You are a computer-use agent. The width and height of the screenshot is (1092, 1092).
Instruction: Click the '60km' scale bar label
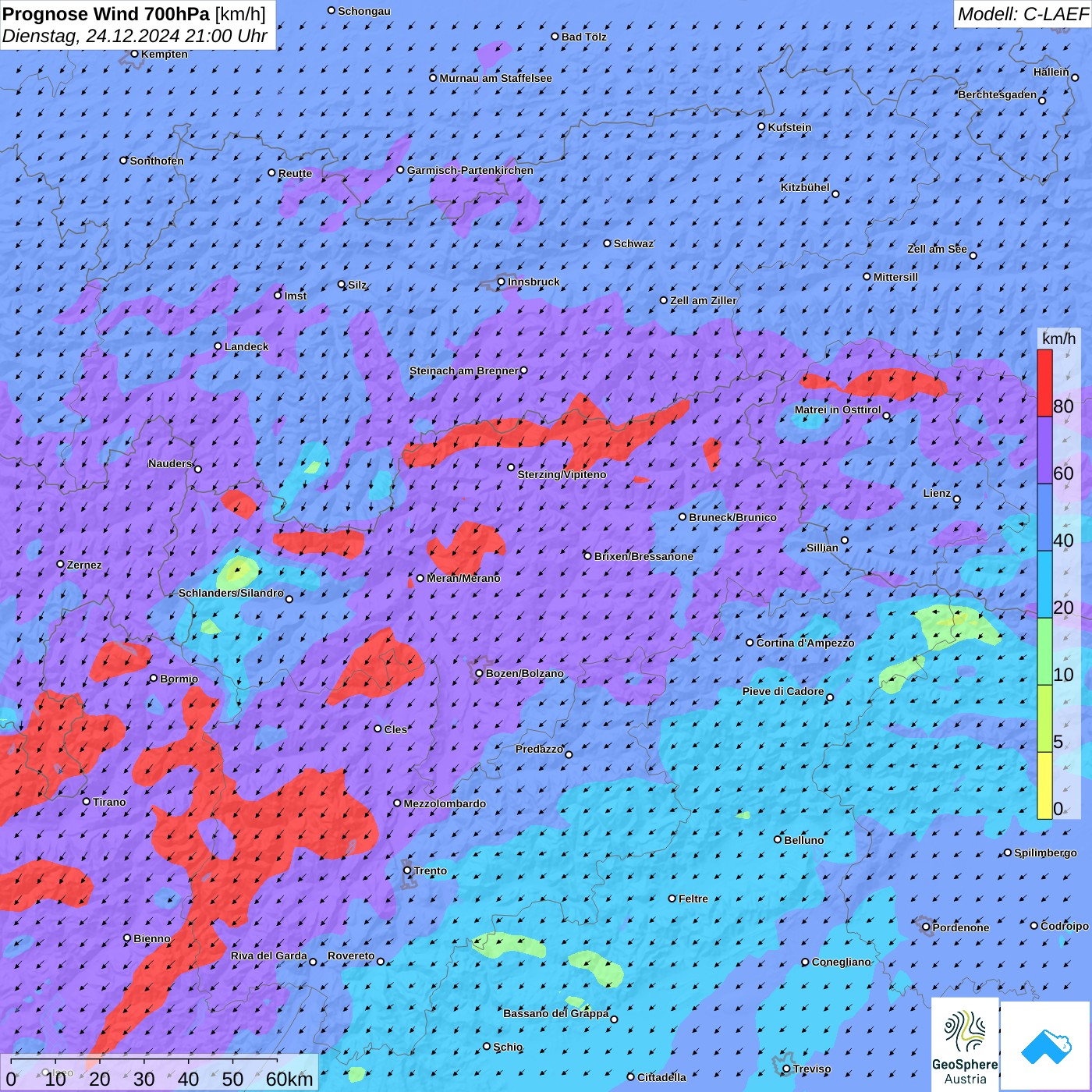[289, 1080]
